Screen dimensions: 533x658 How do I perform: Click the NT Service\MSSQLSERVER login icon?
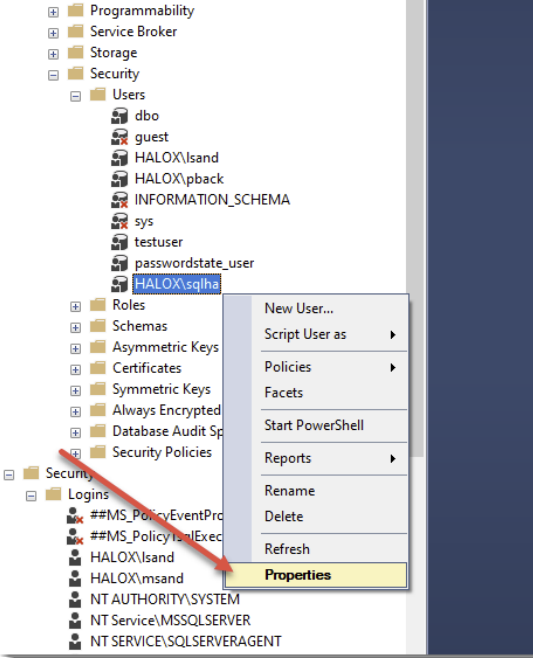coord(75,621)
